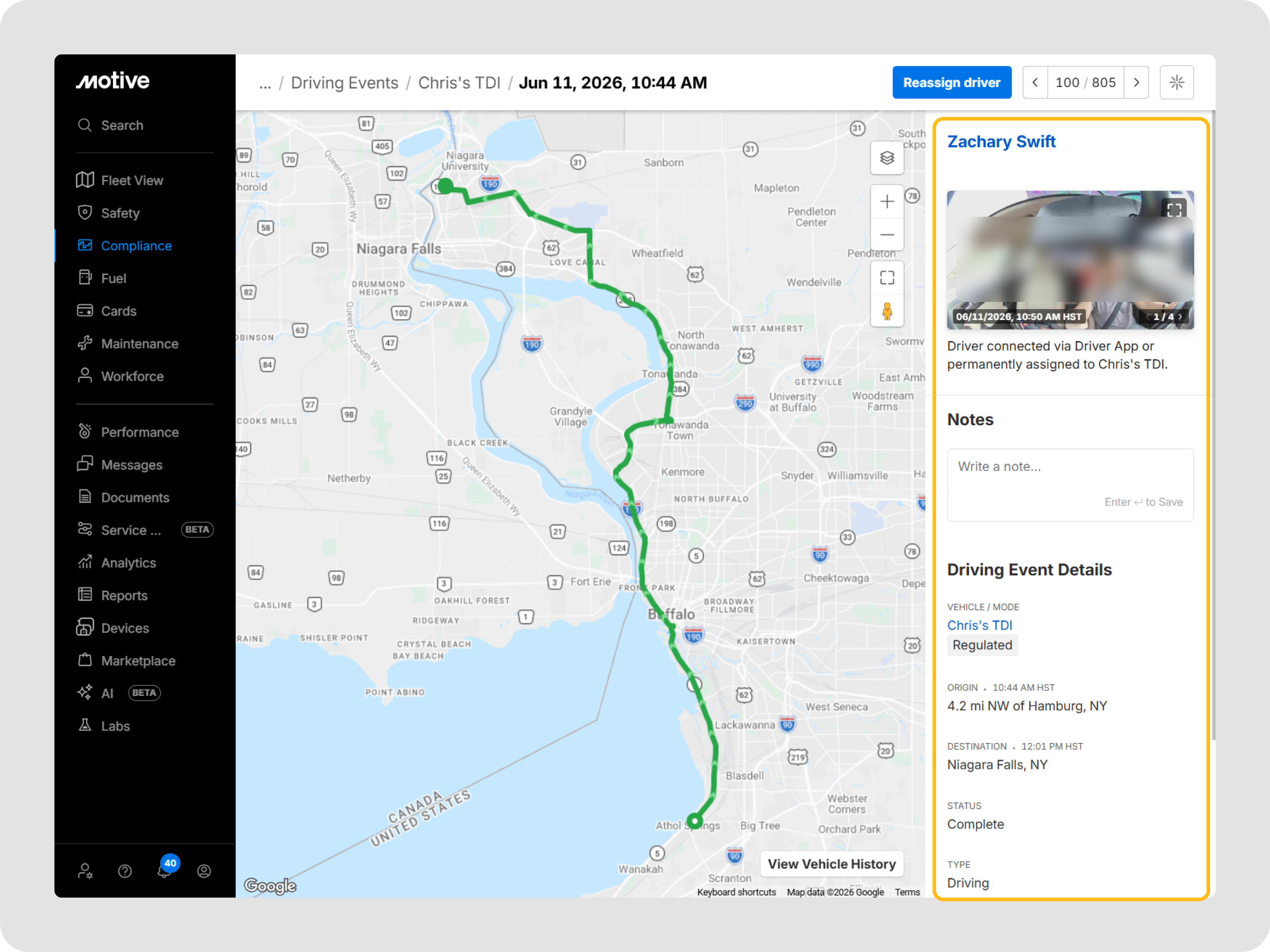Select the '4.2 mi NW of Hamburg, NY' origin

pos(1027,705)
